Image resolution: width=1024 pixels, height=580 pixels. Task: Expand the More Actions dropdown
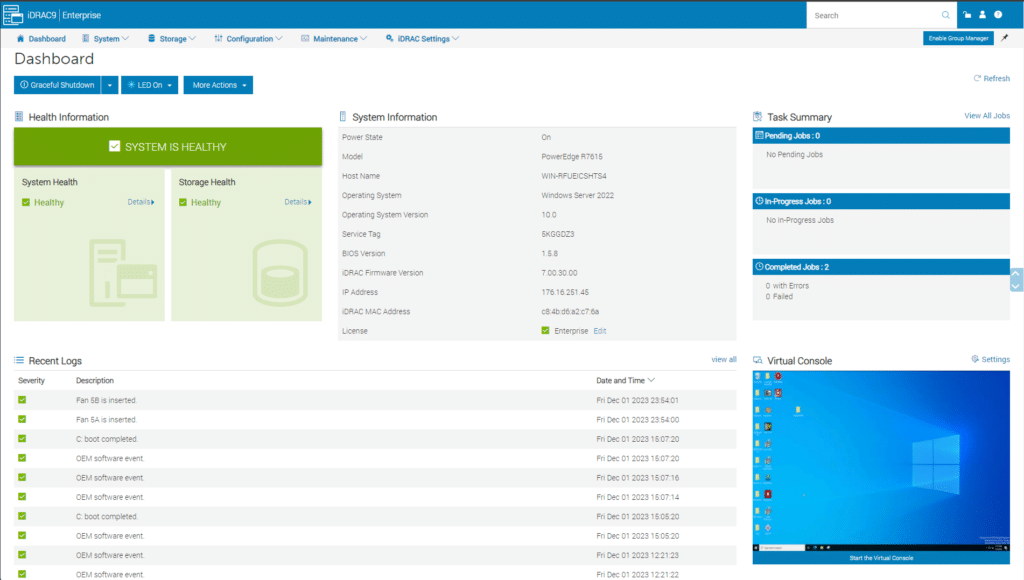(x=218, y=85)
